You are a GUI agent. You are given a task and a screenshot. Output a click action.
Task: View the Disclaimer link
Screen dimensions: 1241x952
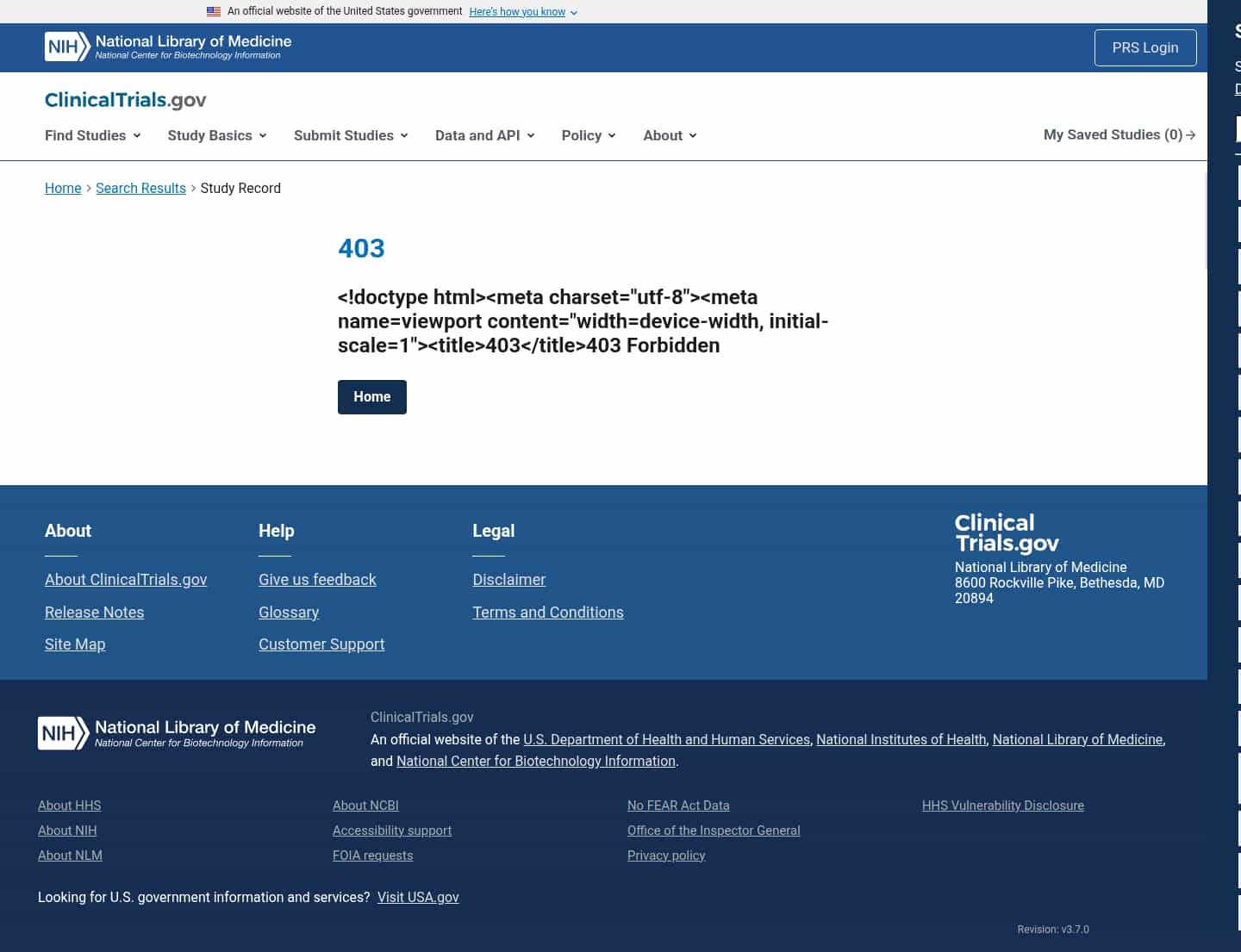(x=509, y=580)
